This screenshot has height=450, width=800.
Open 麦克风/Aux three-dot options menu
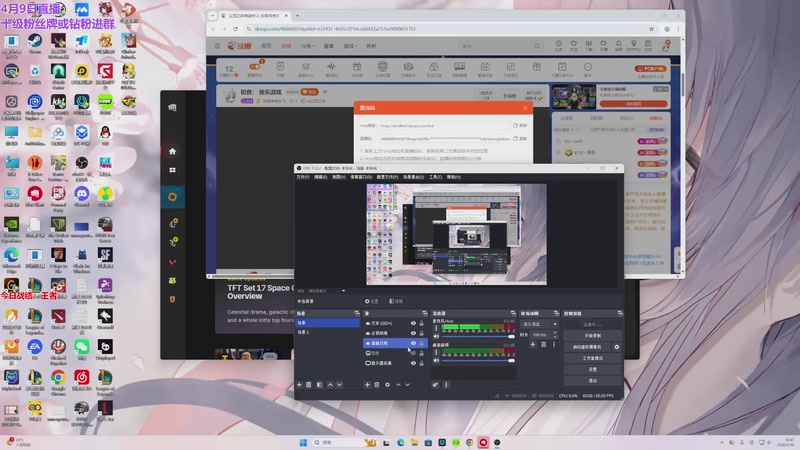[436, 328]
